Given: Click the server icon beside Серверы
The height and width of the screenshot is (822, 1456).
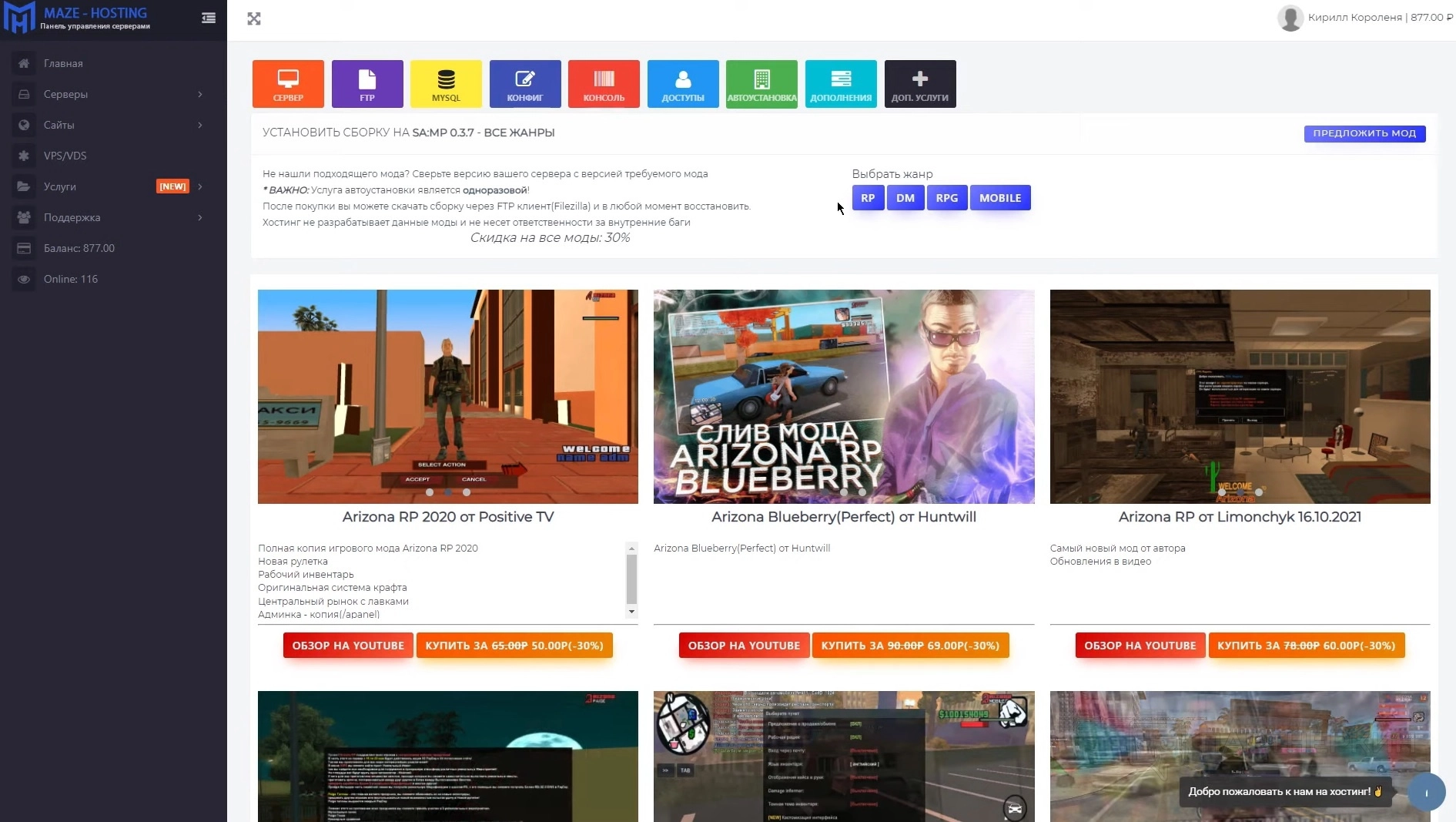Looking at the screenshot, I should pos(24,94).
